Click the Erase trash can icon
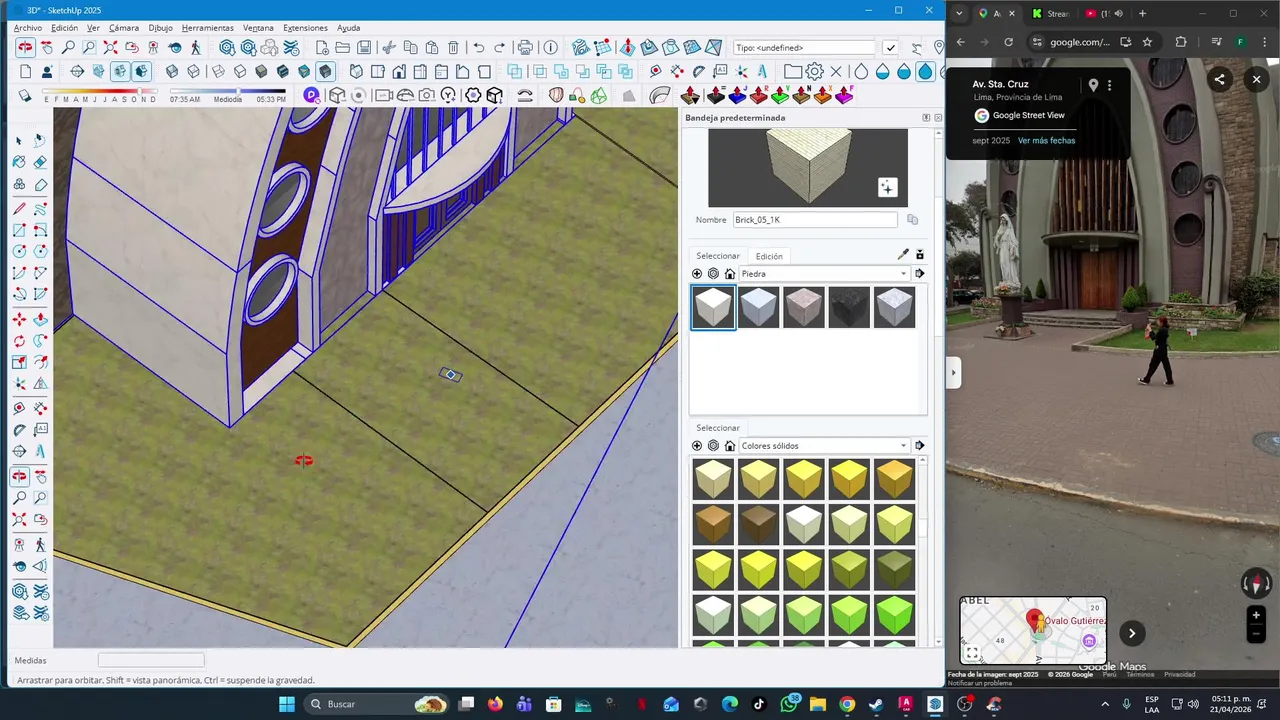Image resolution: width=1280 pixels, height=720 pixels. (x=453, y=47)
